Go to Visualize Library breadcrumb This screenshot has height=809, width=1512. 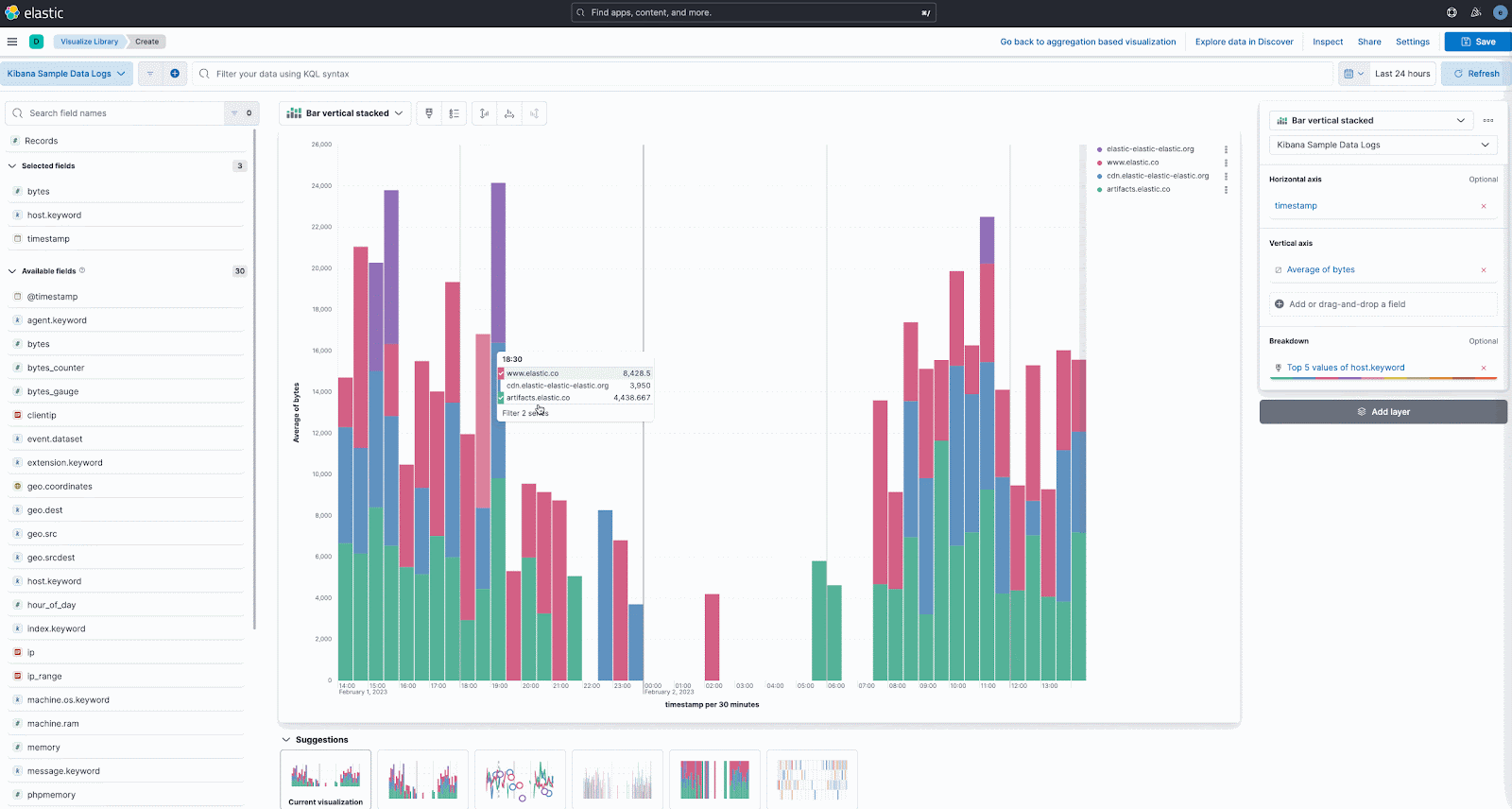pyautogui.click(x=90, y=42)
